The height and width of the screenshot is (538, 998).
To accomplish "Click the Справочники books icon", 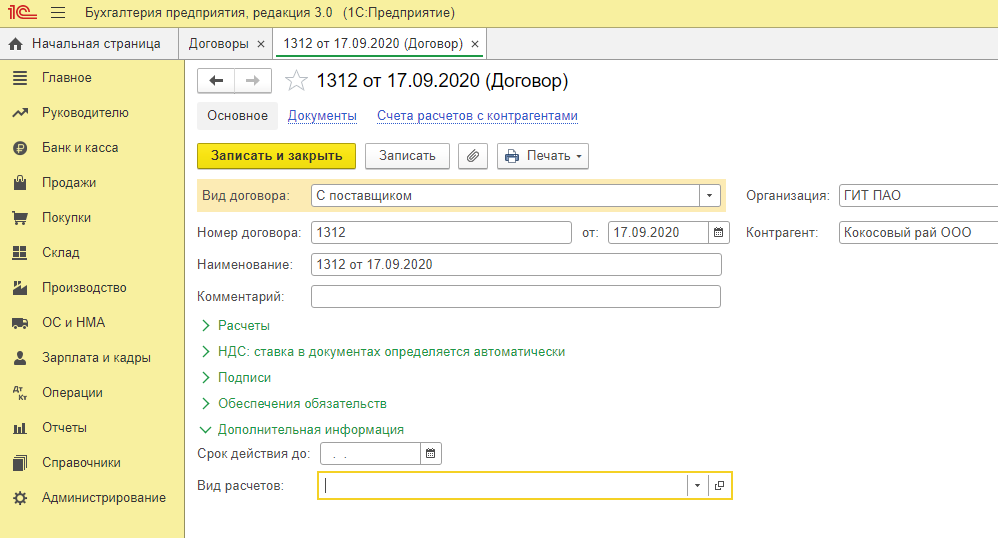I will click(20, 463).
